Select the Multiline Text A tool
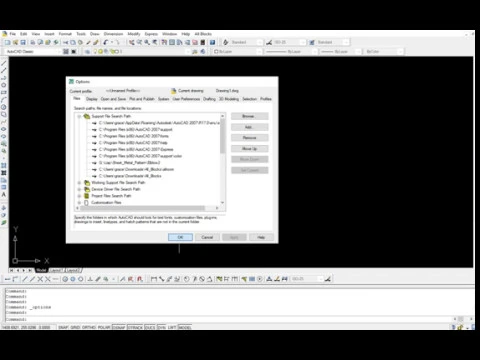480x360 pixels. [4, 195]
